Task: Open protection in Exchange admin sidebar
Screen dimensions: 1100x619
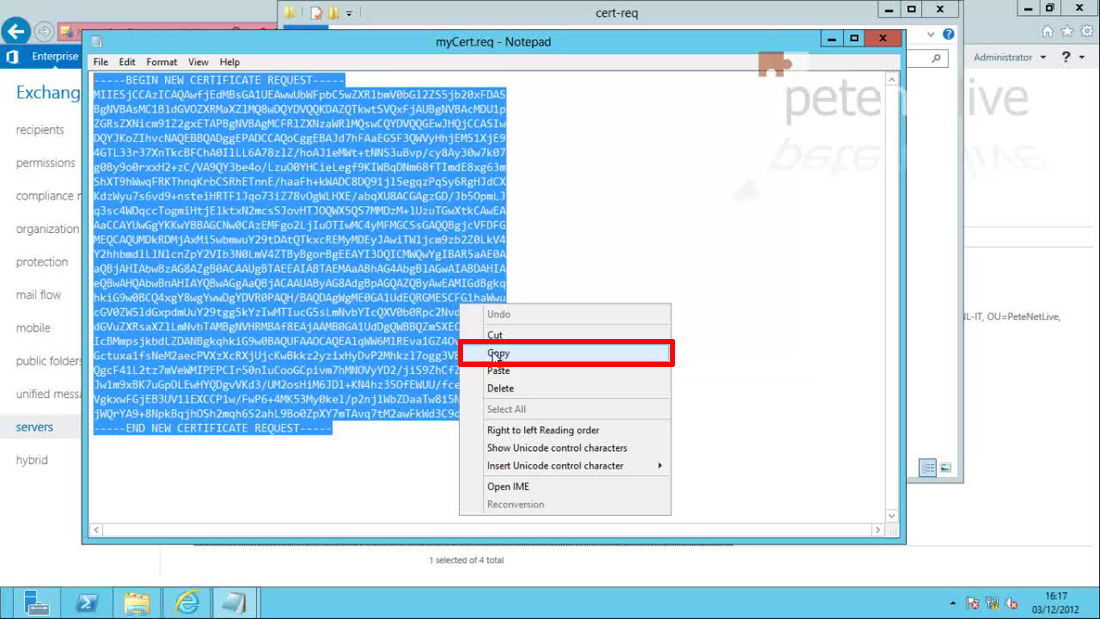Action: point(42,262)
